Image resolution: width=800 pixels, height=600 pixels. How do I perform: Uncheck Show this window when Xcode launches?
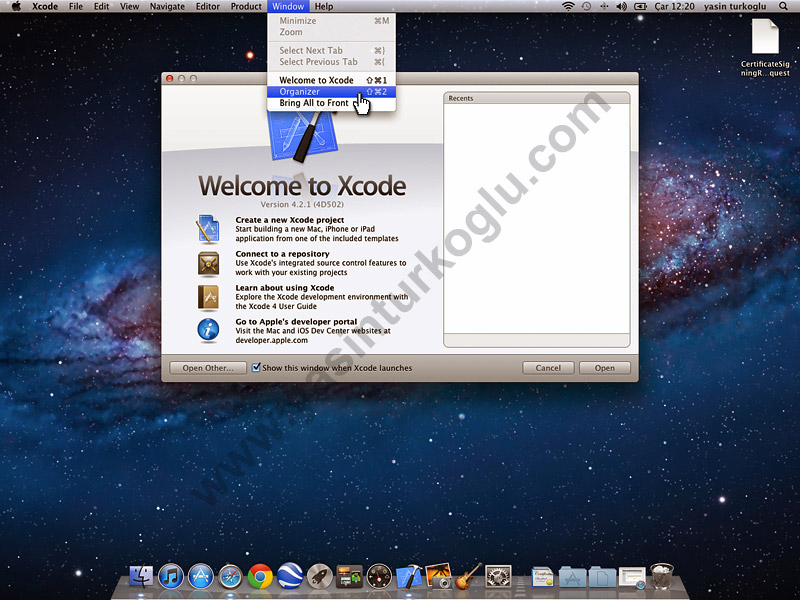point(256,367)
